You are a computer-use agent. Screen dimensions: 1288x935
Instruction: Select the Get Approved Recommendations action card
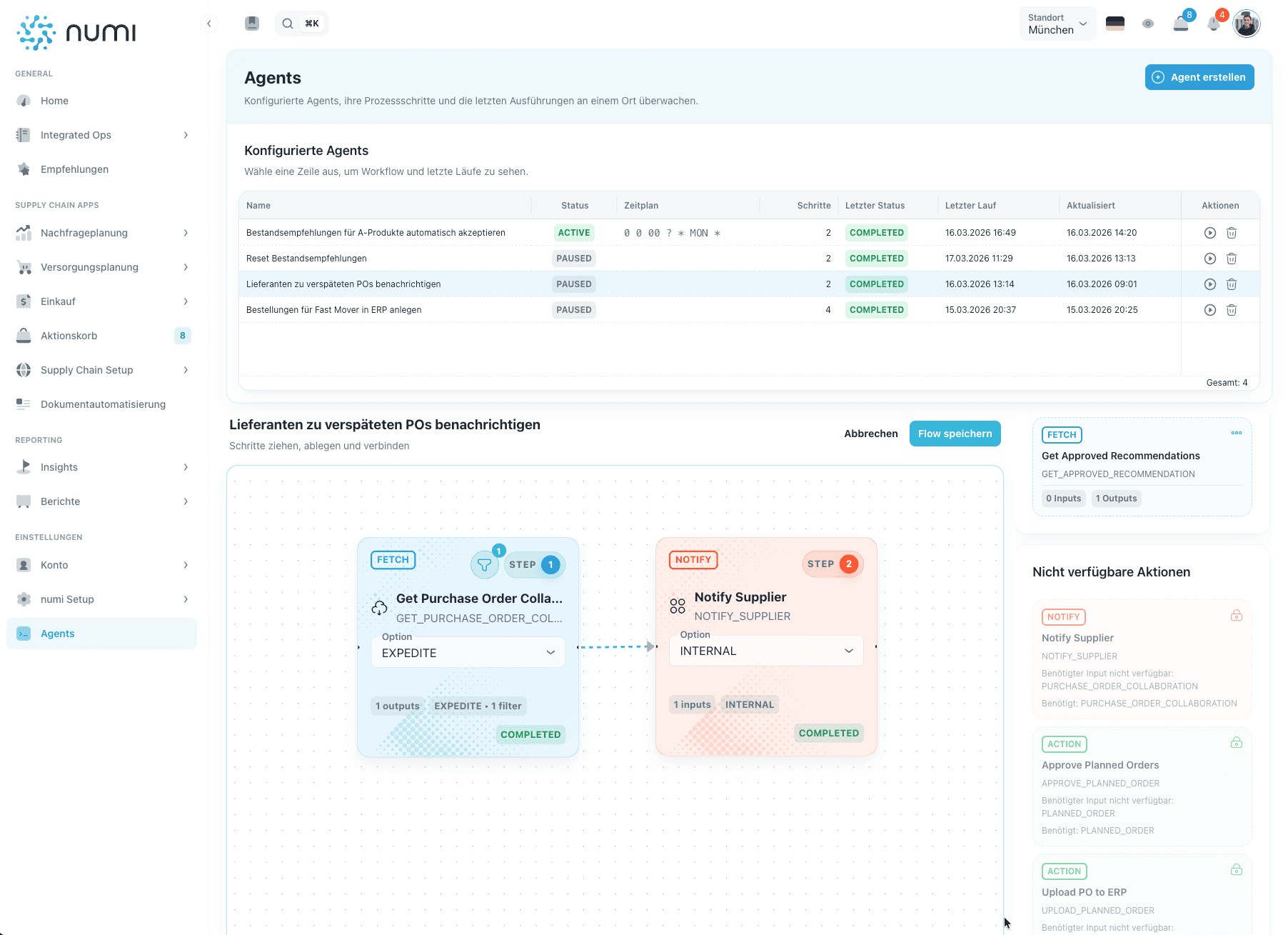coord(1142,466)
